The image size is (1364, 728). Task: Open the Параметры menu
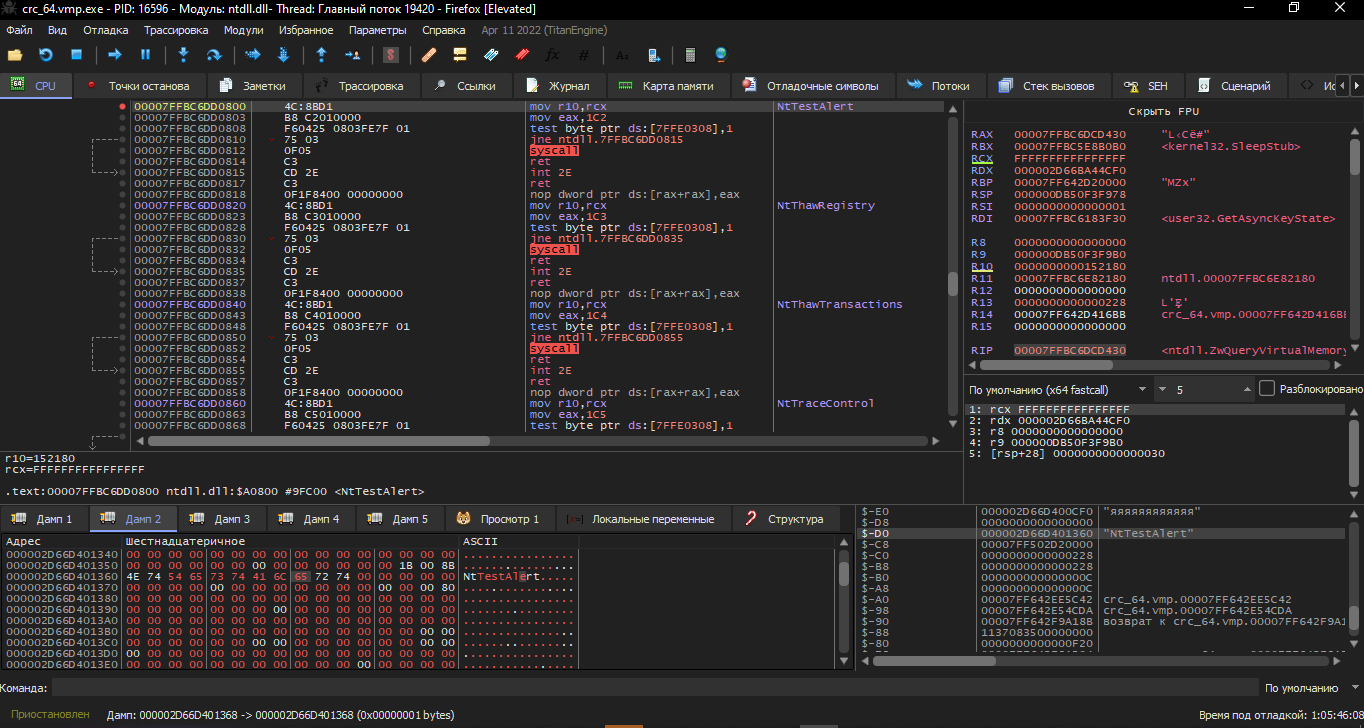378,30
